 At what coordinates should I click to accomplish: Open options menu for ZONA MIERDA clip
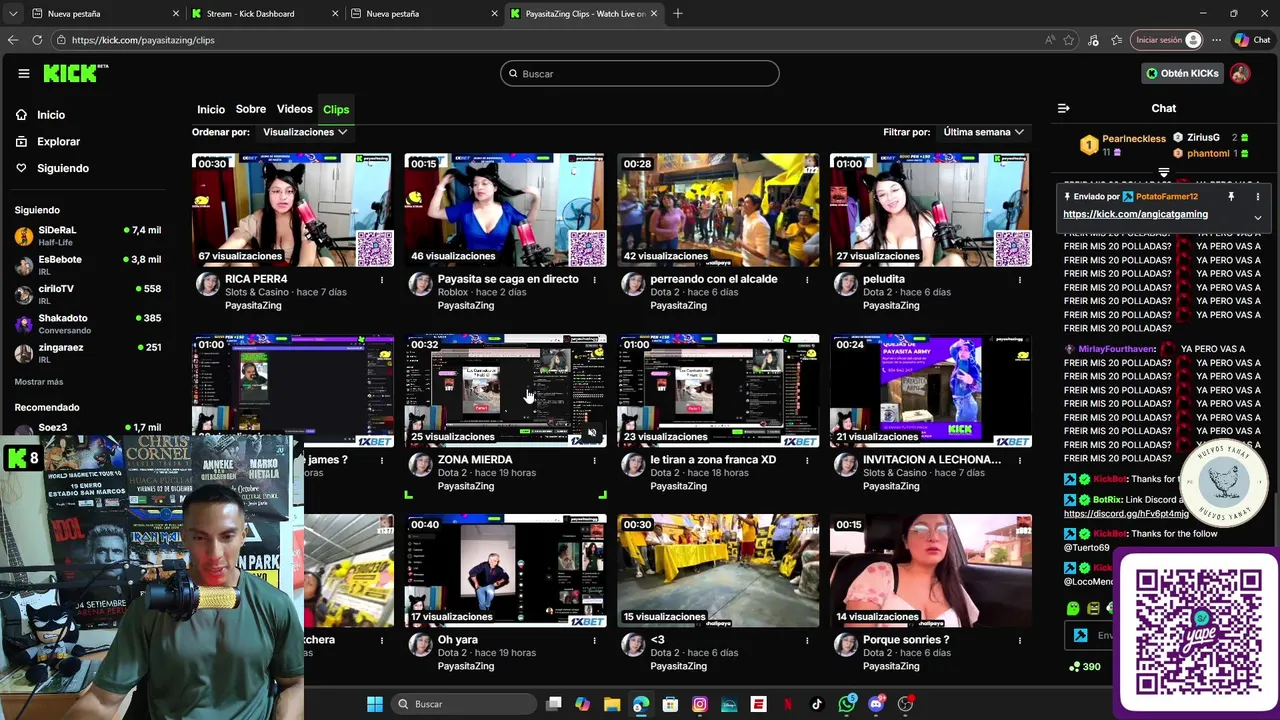(x=594, y=461)
